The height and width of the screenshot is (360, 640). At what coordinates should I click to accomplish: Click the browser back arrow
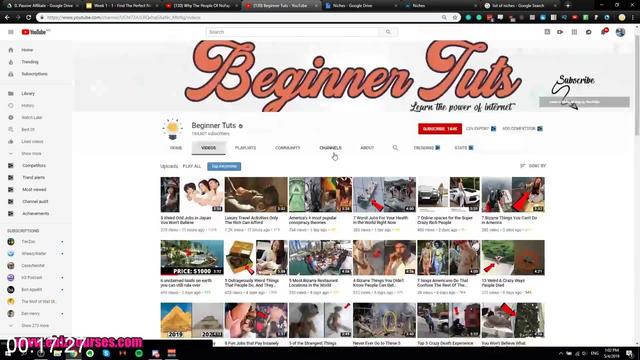[7, 18]
